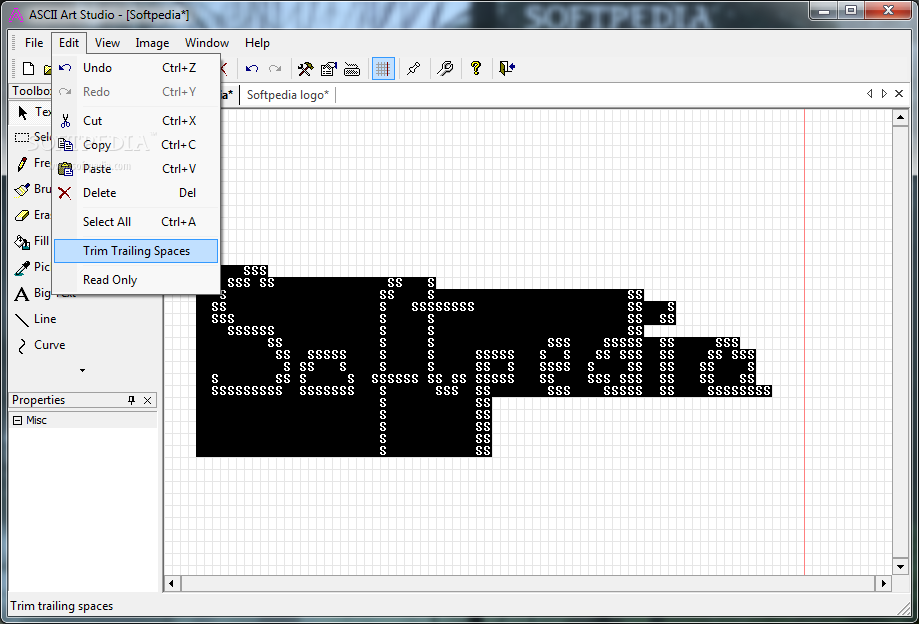Viewport: 919px width, 624px height.
Task: Show previous document tab with left arrow
Action: pyautogui.click(x=870, y=94)
